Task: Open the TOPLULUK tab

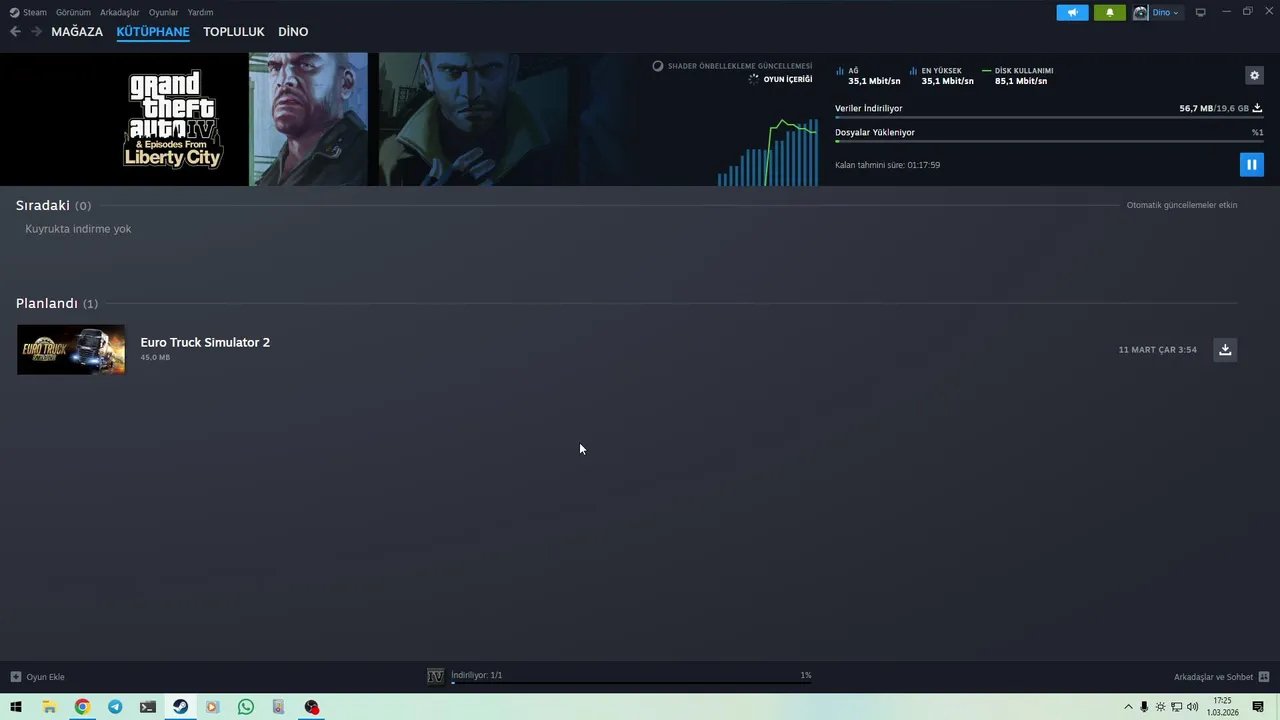Action: [x=234, y=32]
